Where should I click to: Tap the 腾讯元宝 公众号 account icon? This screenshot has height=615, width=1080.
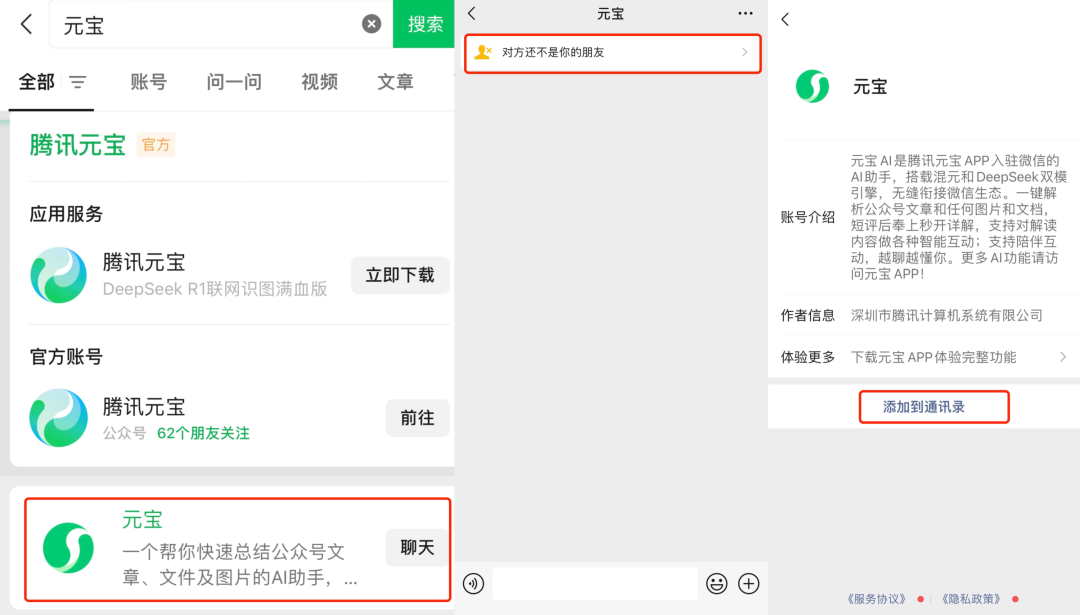pos(59,418)
